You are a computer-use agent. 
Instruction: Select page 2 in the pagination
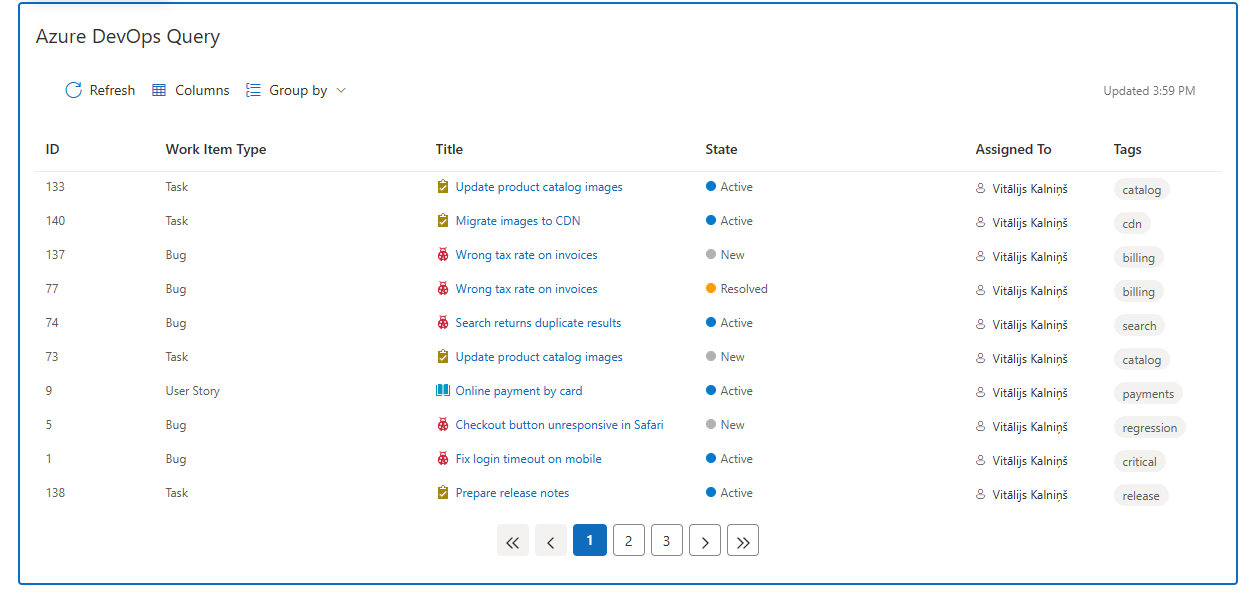[x=628, y=541]
